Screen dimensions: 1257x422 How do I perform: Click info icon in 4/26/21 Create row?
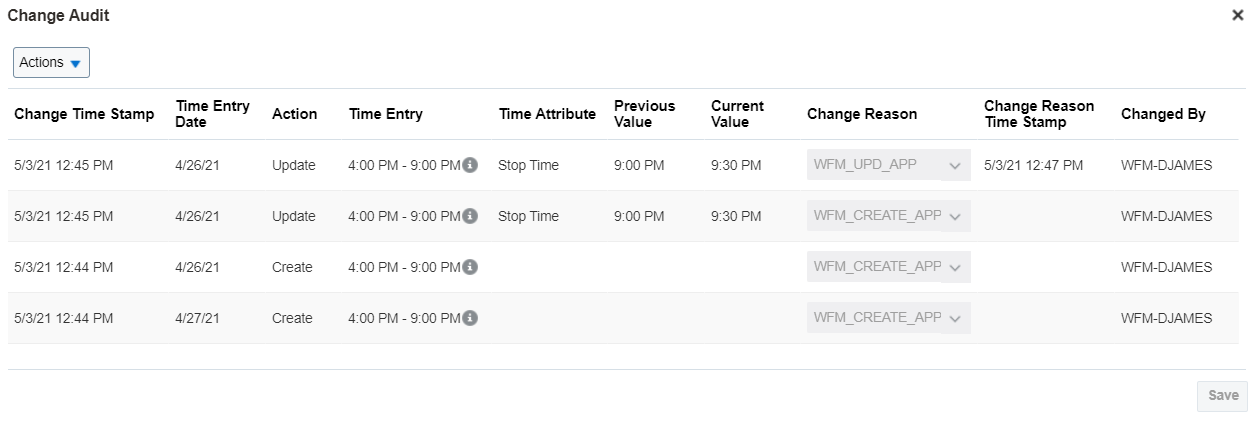tap(470, 267)
